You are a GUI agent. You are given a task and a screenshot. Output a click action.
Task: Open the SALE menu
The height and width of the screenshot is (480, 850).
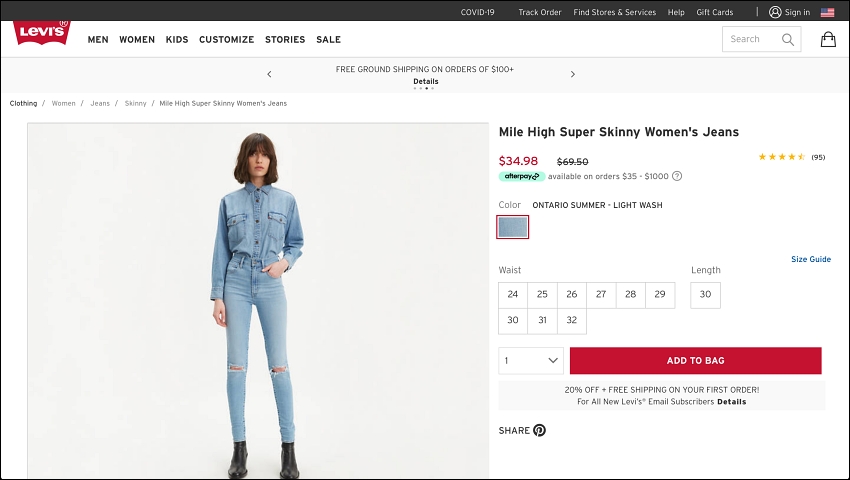click(329, 40)
